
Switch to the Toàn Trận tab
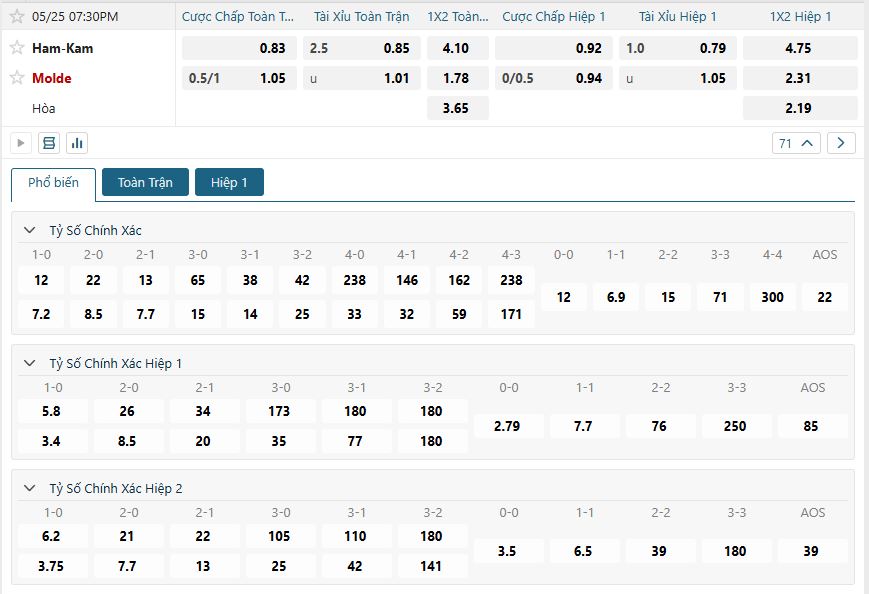145,182
